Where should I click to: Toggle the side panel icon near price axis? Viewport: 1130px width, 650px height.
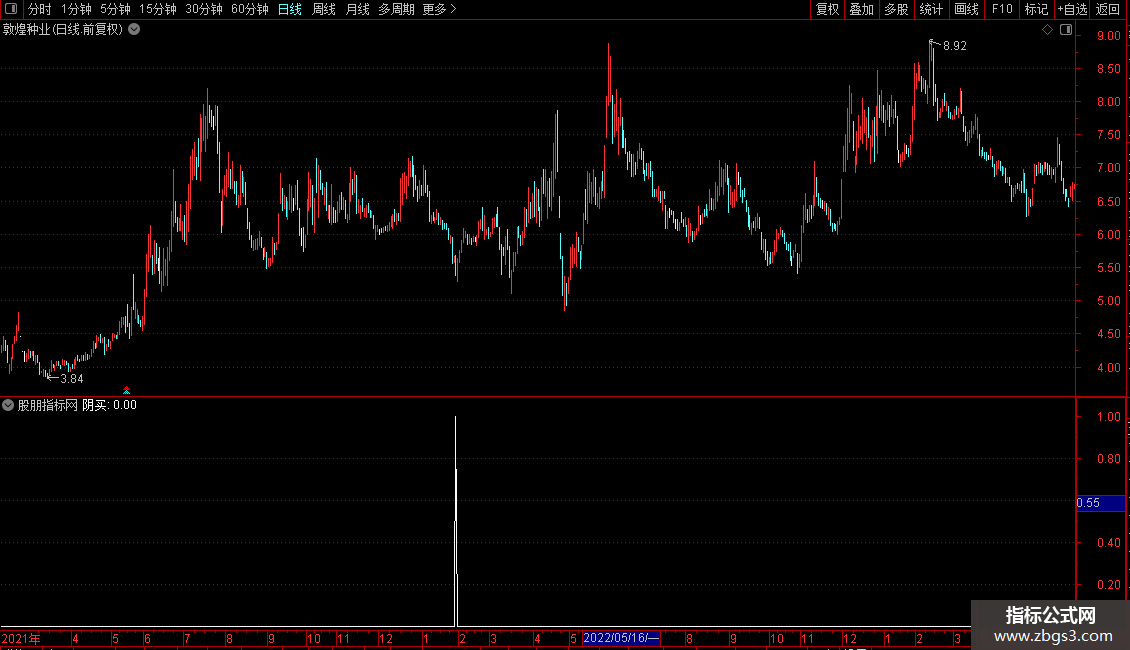pos(1066,30)
